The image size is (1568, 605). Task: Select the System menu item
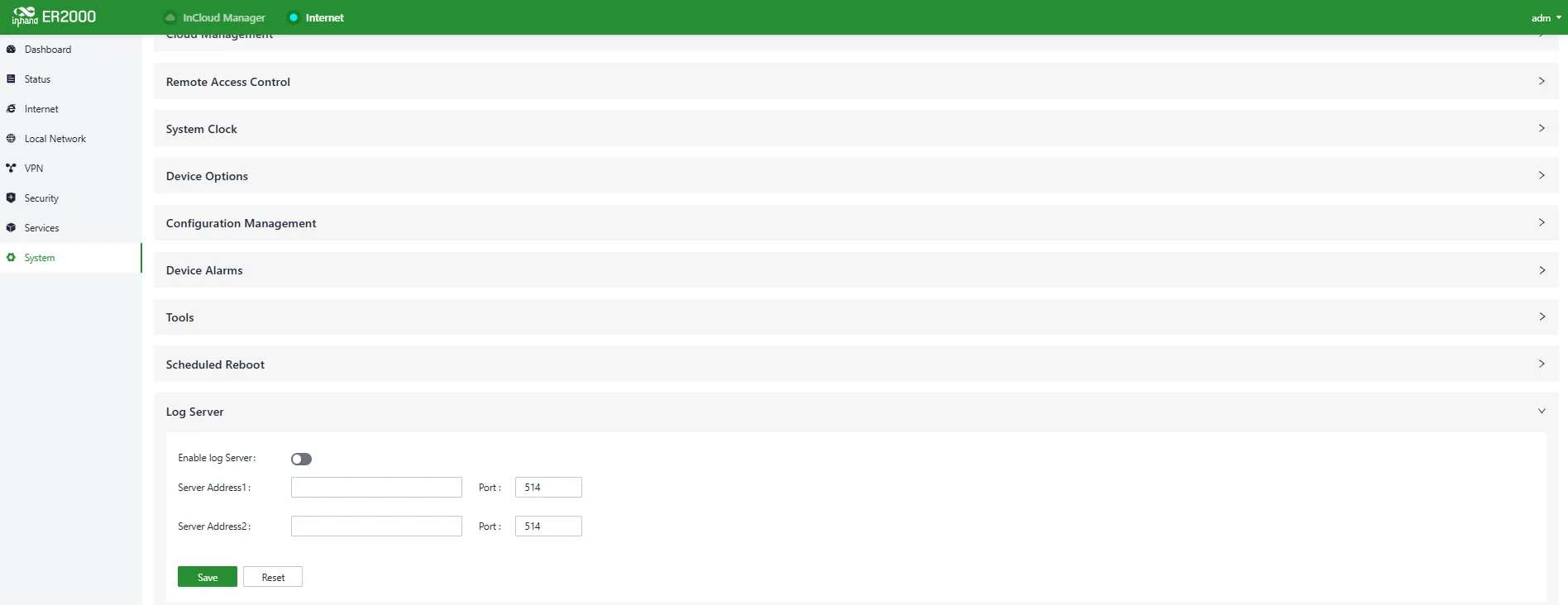tap(71, 258)
